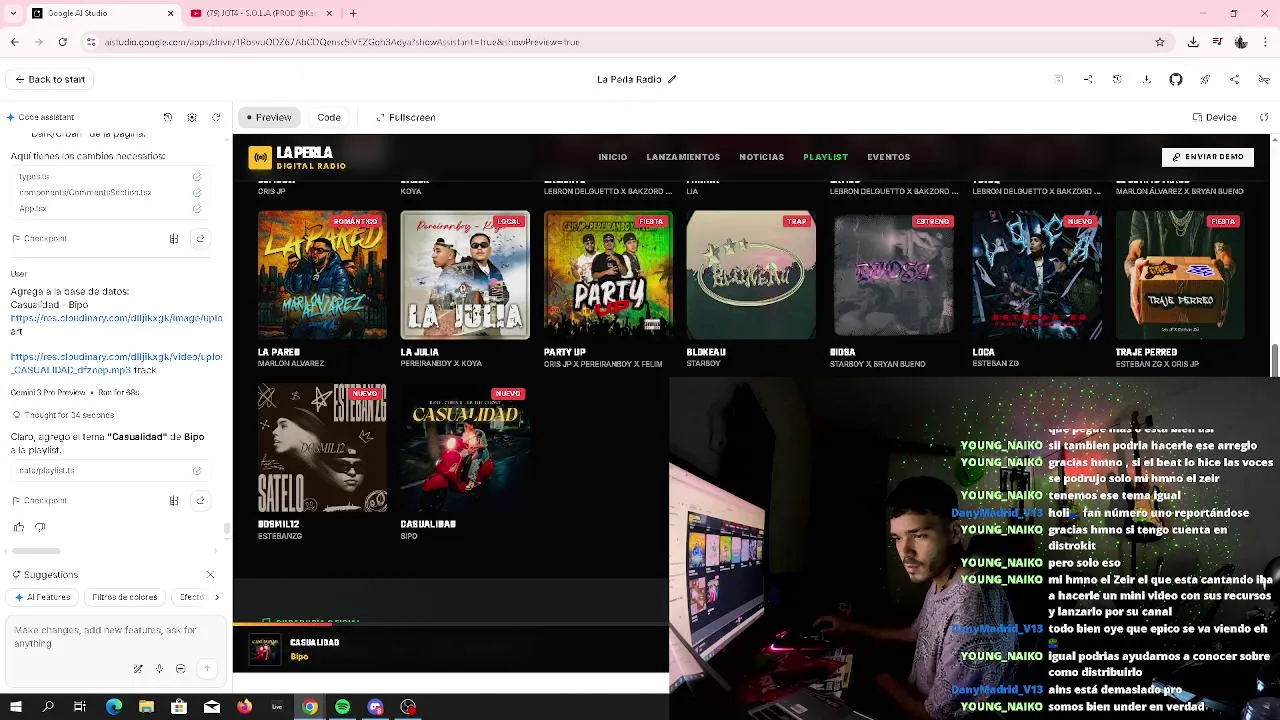Reset the Code assistant conversation

[216, 117]
